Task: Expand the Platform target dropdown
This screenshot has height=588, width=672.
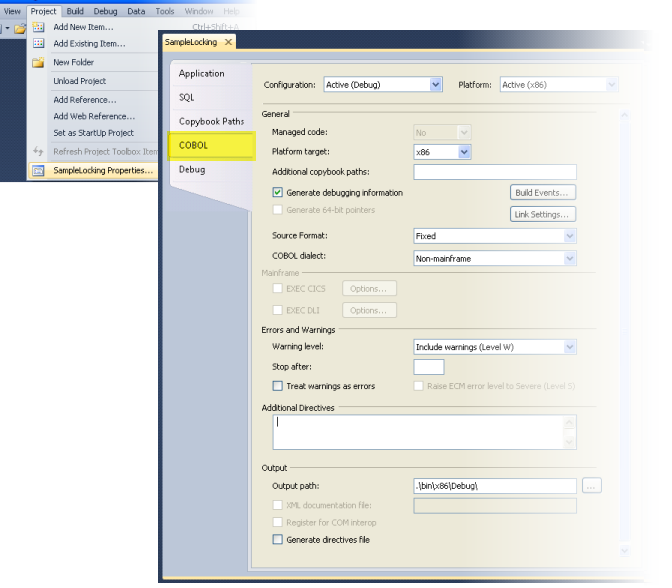Action: coord(442,152)
